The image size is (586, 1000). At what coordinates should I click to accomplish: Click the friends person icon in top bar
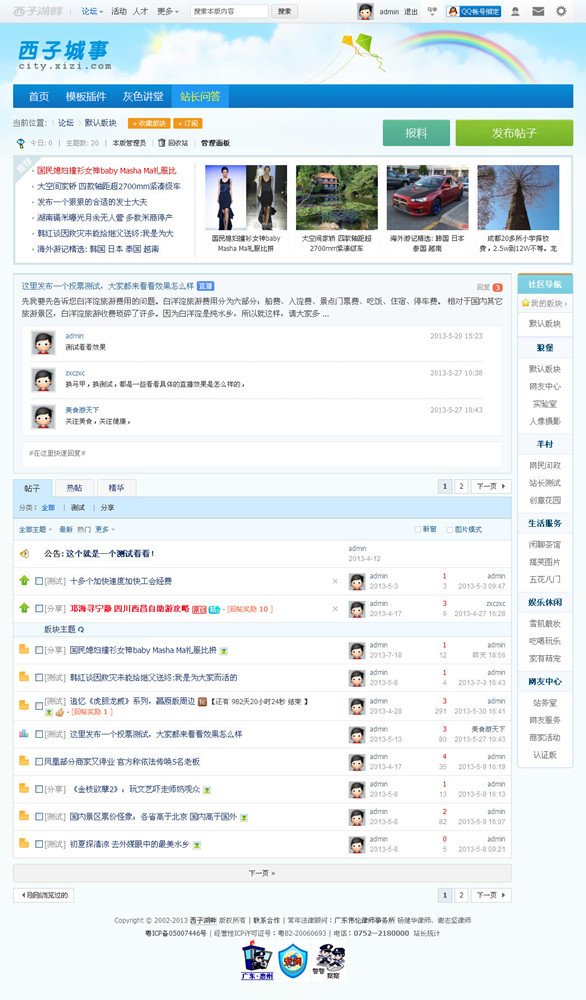click(x=515, y=11)
